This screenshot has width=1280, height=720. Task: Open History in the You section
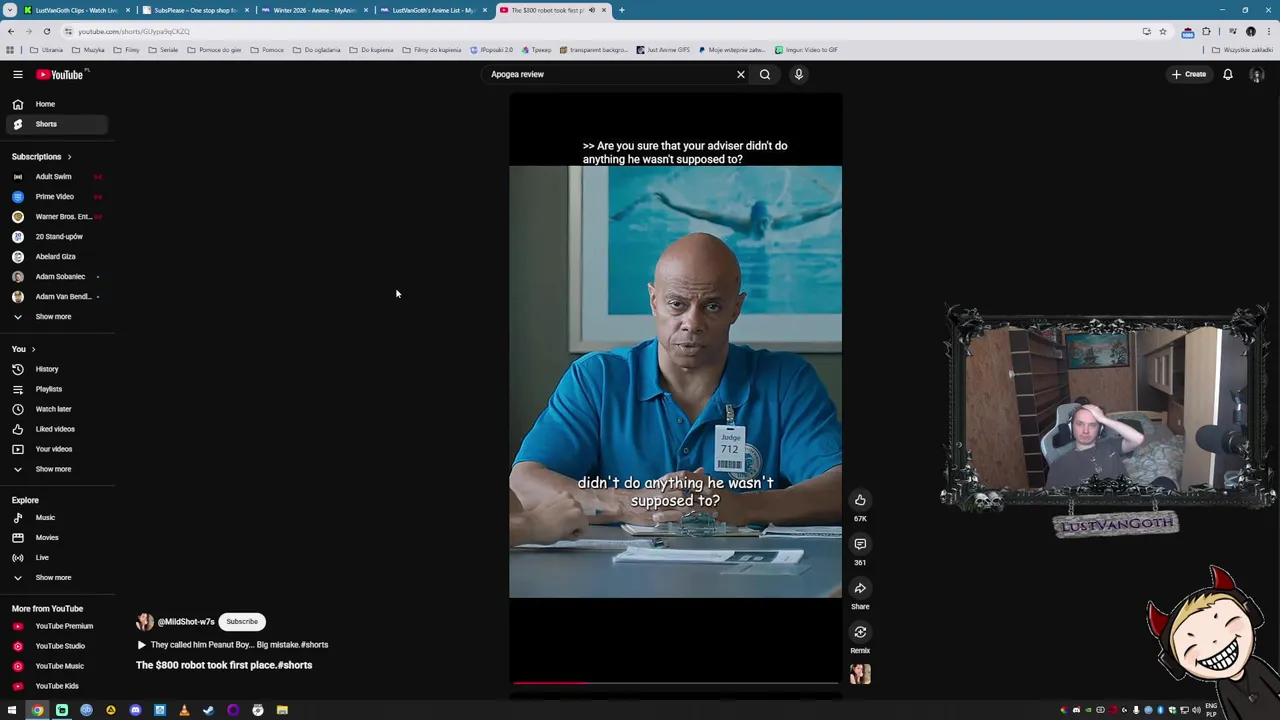click(58, 369)
